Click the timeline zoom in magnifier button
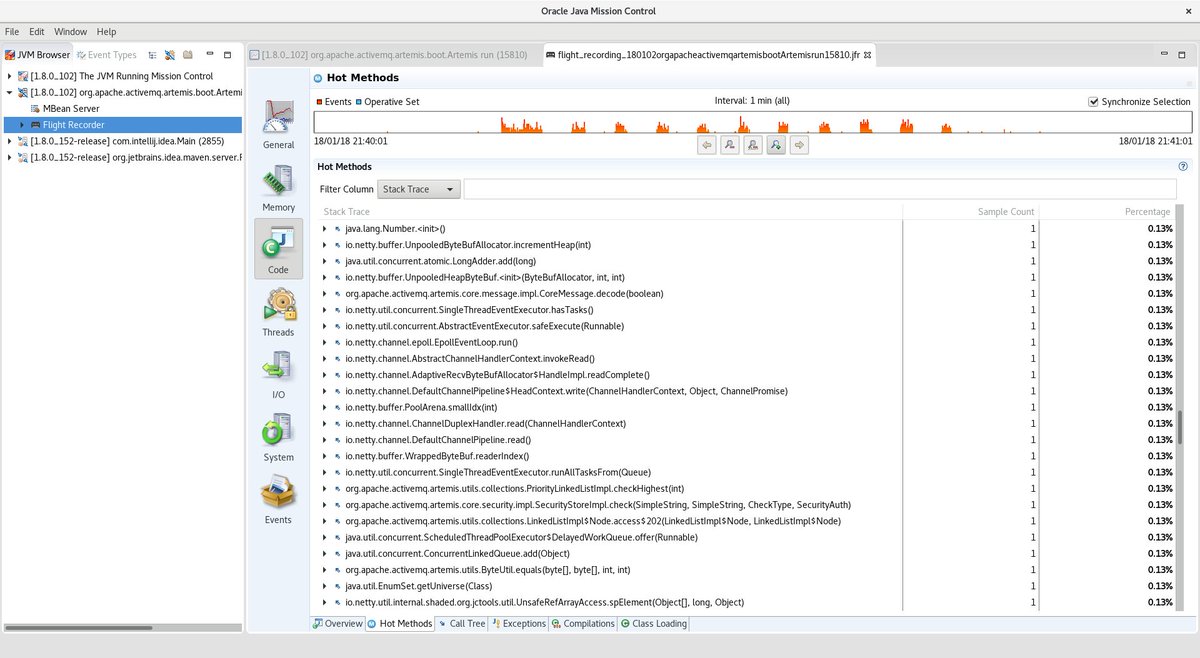This screenshot has width=1200, height=658. pyautogui.click(x=776, y=145)
